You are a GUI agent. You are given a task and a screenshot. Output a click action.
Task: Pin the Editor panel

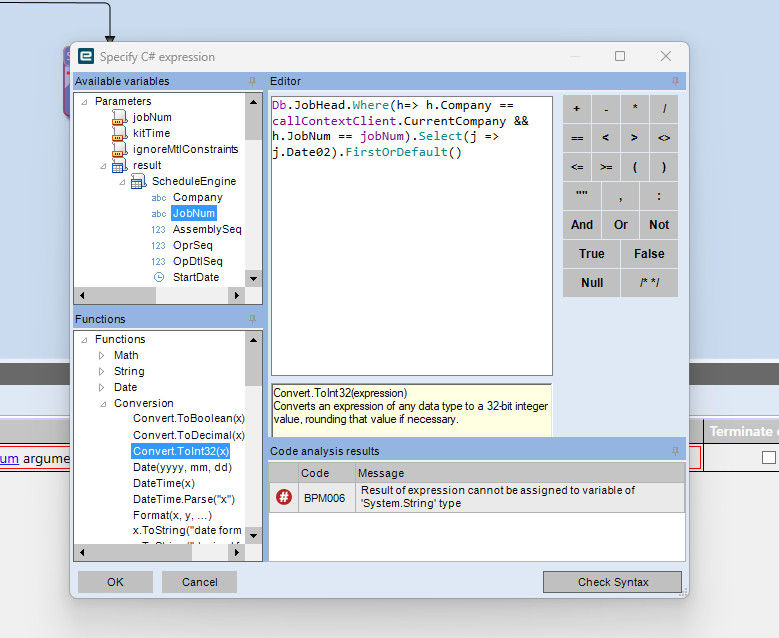[x=675, y=81]
